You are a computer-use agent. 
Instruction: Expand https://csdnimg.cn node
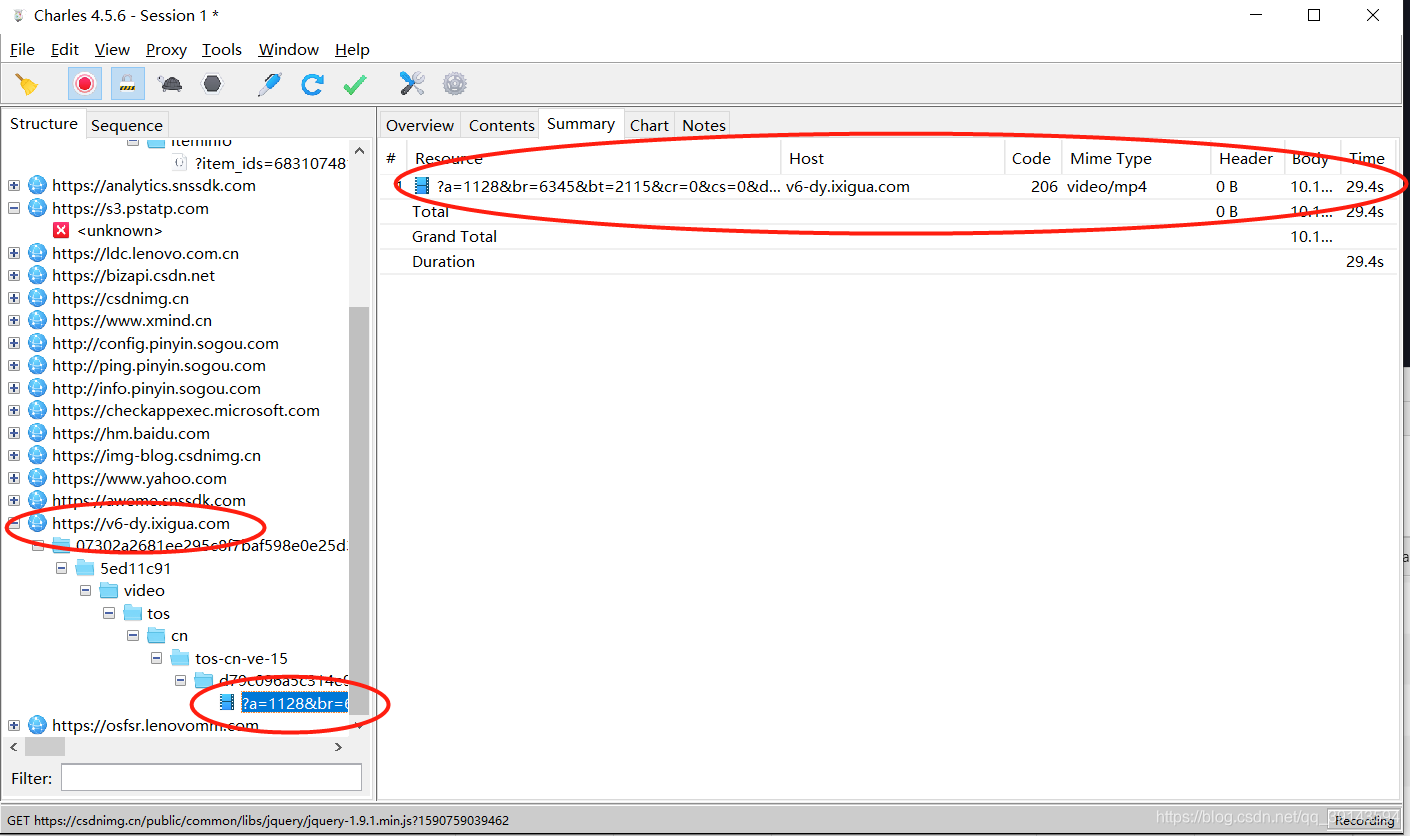[x=14, y=299]
